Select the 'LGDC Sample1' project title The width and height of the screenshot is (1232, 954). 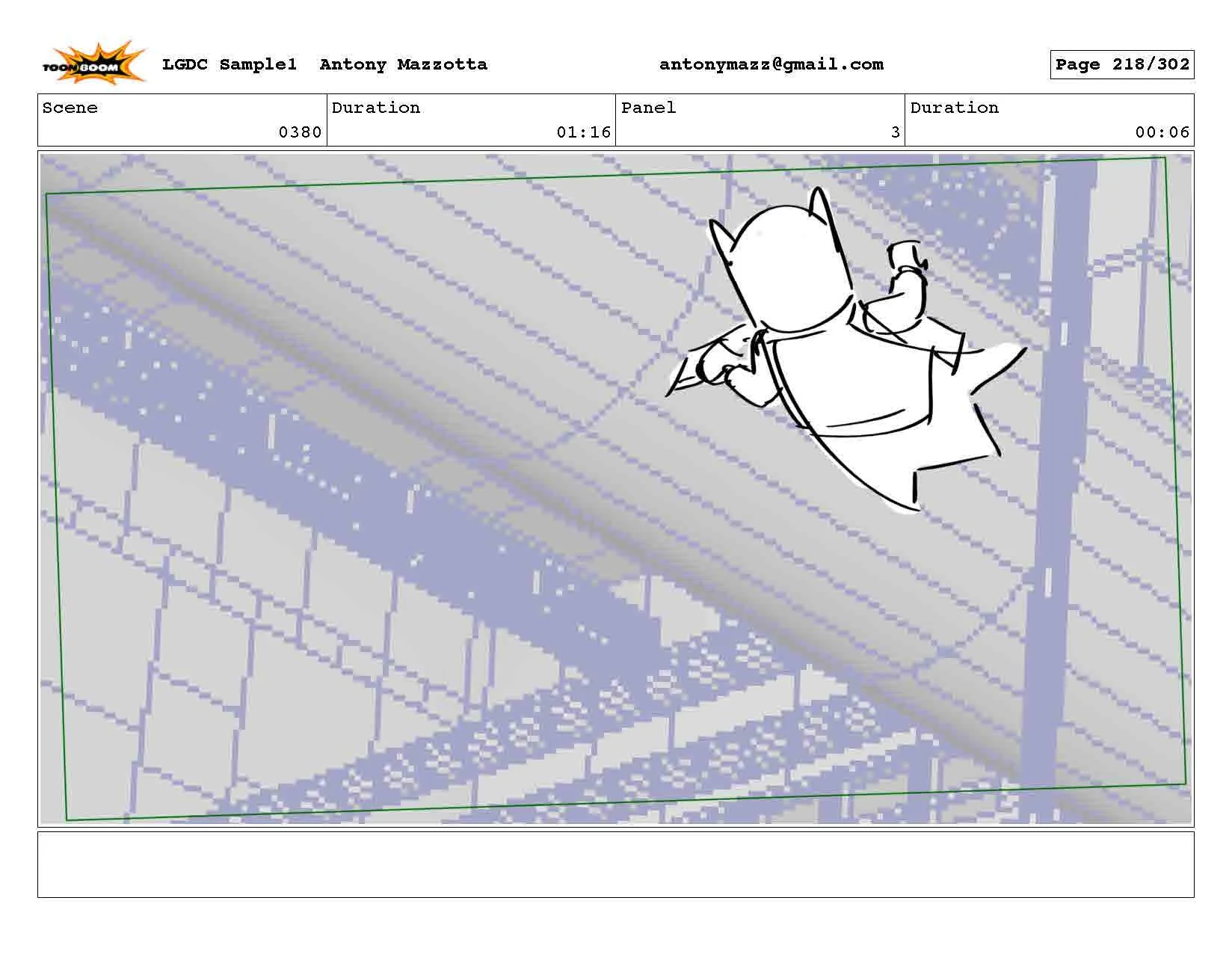coord(230,64)
